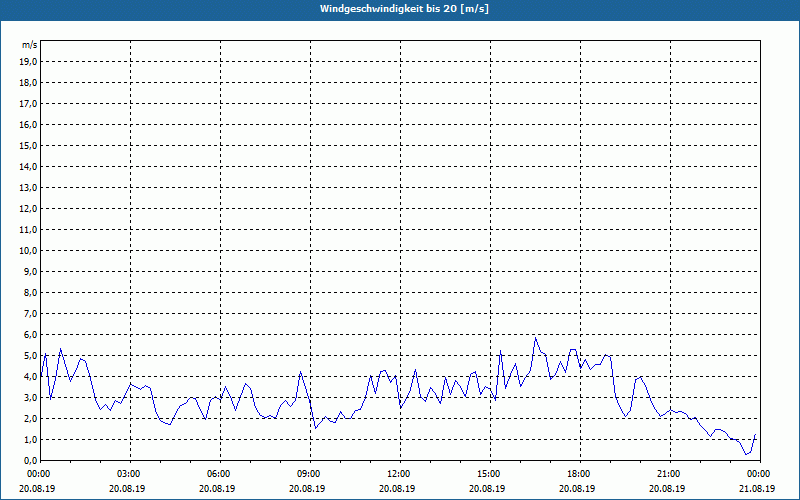Select the '15,0' axis label
This screenshot has width=800, height=500.
point(29,145)
